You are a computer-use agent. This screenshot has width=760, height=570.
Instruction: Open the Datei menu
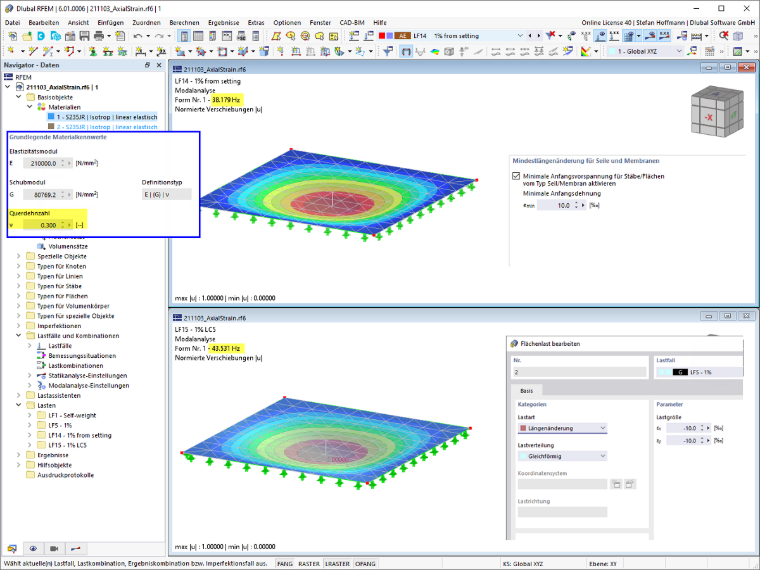point(12,23)
